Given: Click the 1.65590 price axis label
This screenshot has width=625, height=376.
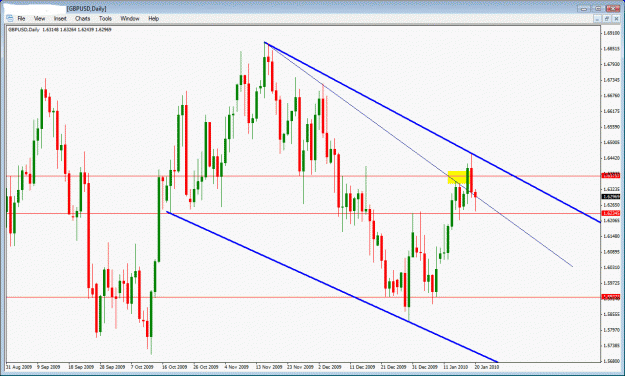Looking at the screenshot, I should [611, 127].
